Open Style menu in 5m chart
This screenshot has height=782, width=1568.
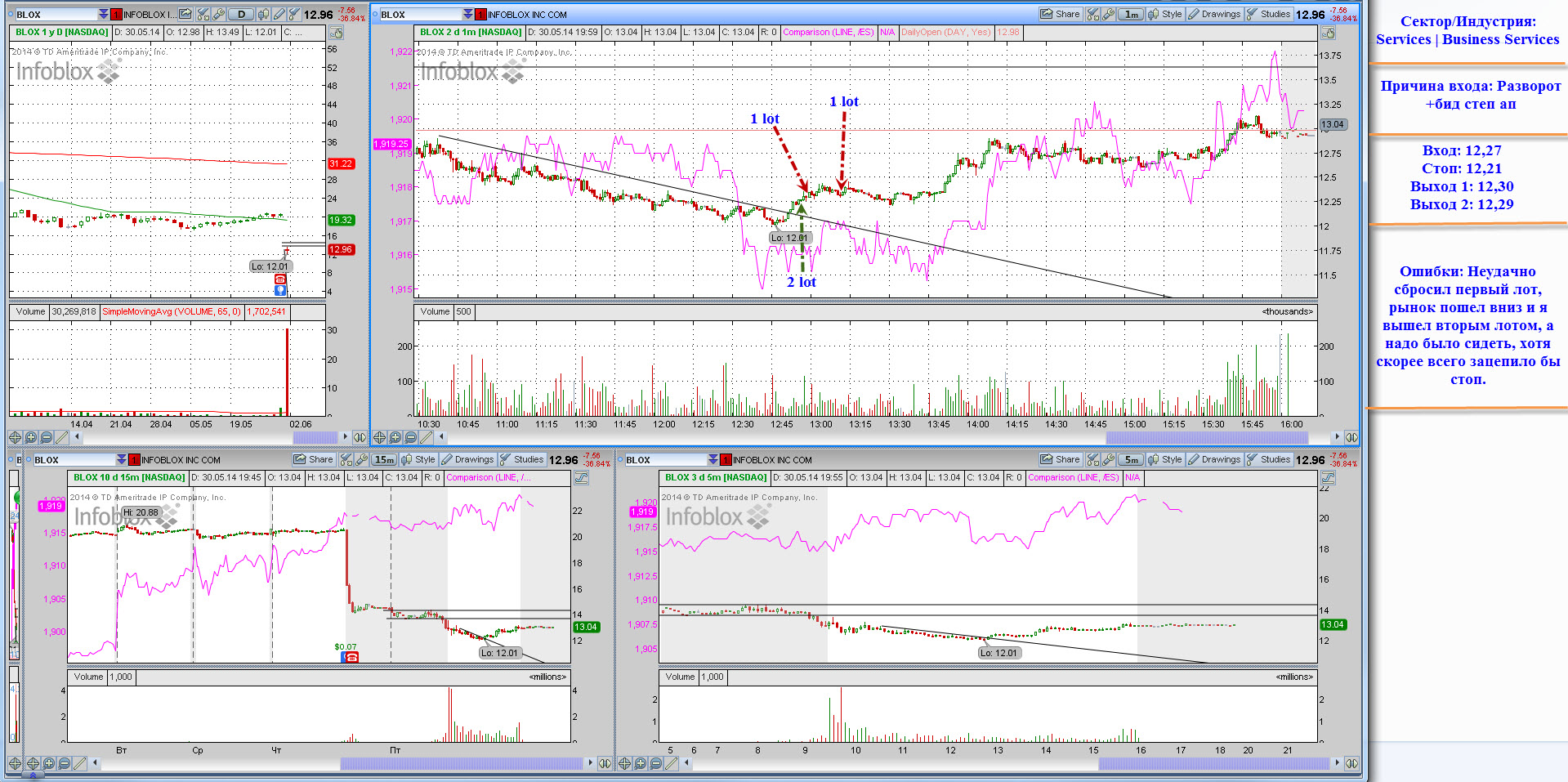click(x=1164, y=459)
